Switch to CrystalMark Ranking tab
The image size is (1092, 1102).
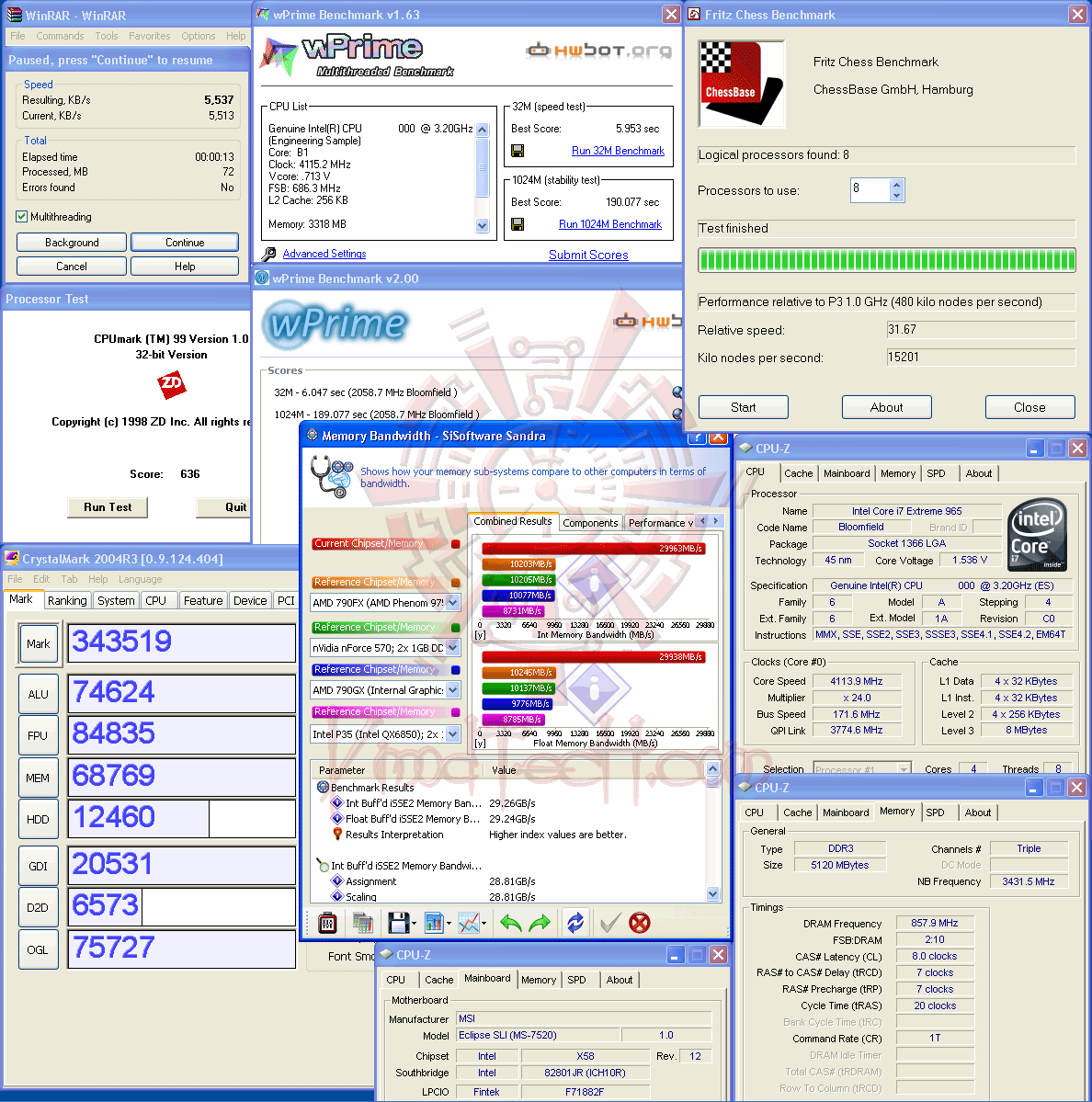click(x=67, y=600)
